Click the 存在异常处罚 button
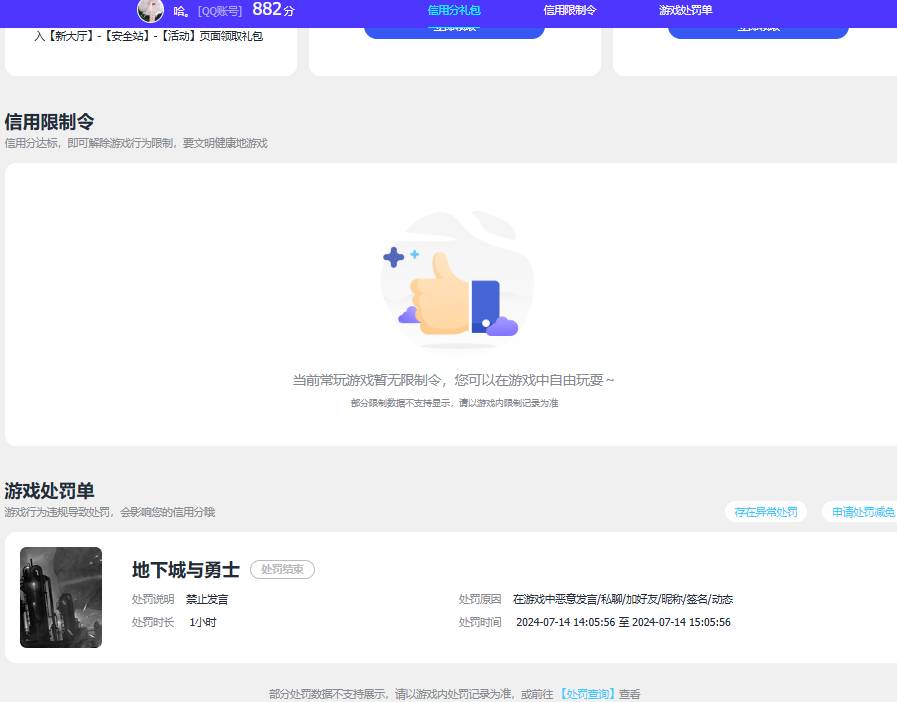The width and height of the screenshot is (897, 702). tap(765, 511)
